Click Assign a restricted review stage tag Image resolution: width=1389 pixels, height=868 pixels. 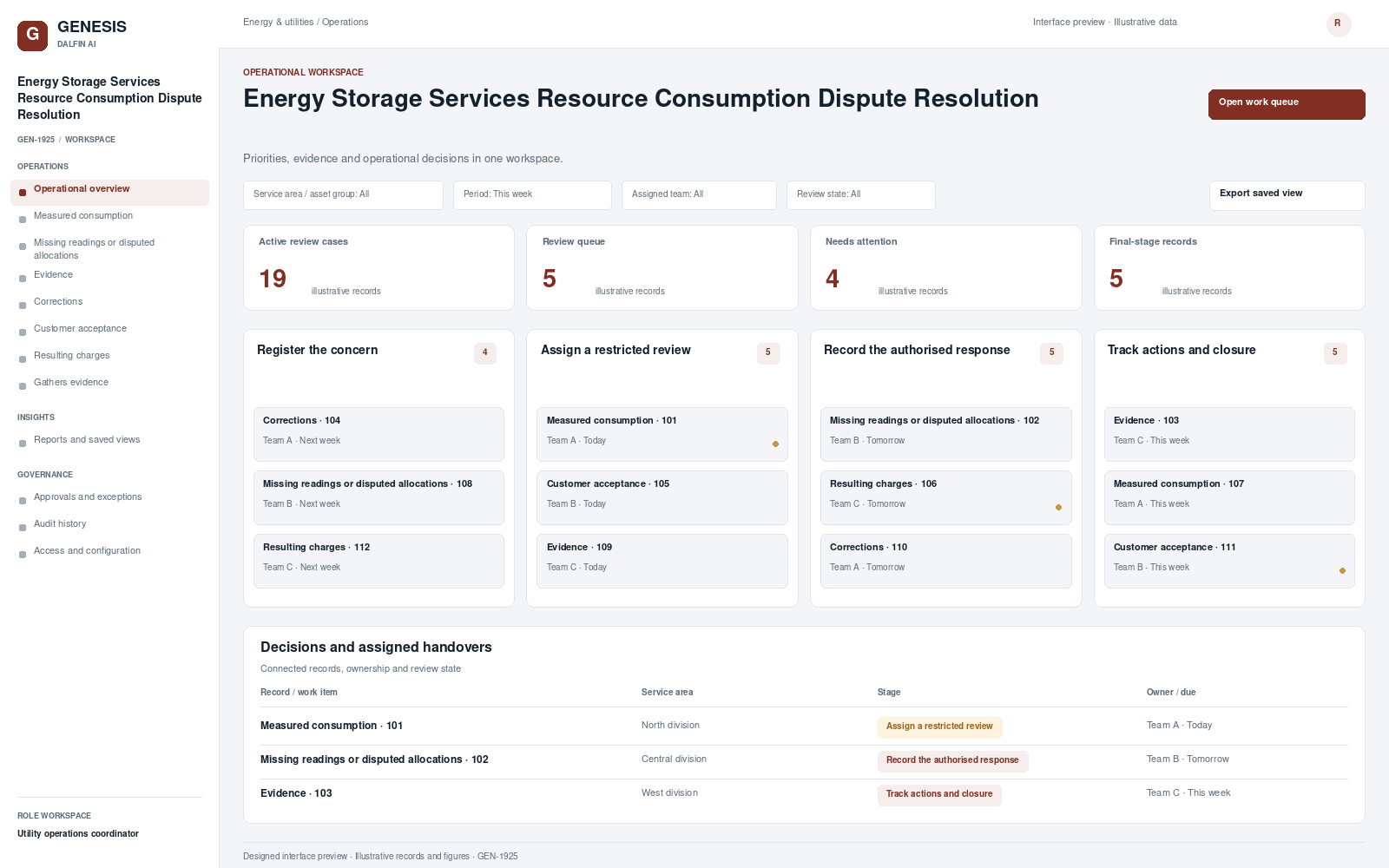pyautogui.click(x=939, y=727)
